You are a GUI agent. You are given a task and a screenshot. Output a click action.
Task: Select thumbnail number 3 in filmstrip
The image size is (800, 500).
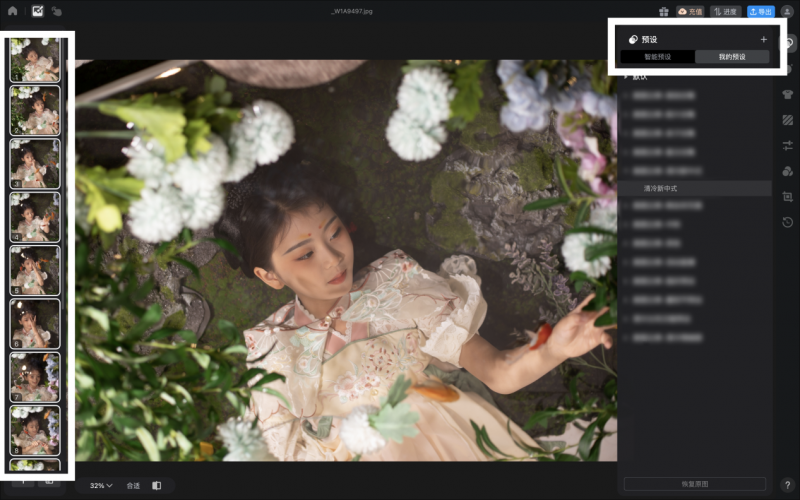point(35,163)
